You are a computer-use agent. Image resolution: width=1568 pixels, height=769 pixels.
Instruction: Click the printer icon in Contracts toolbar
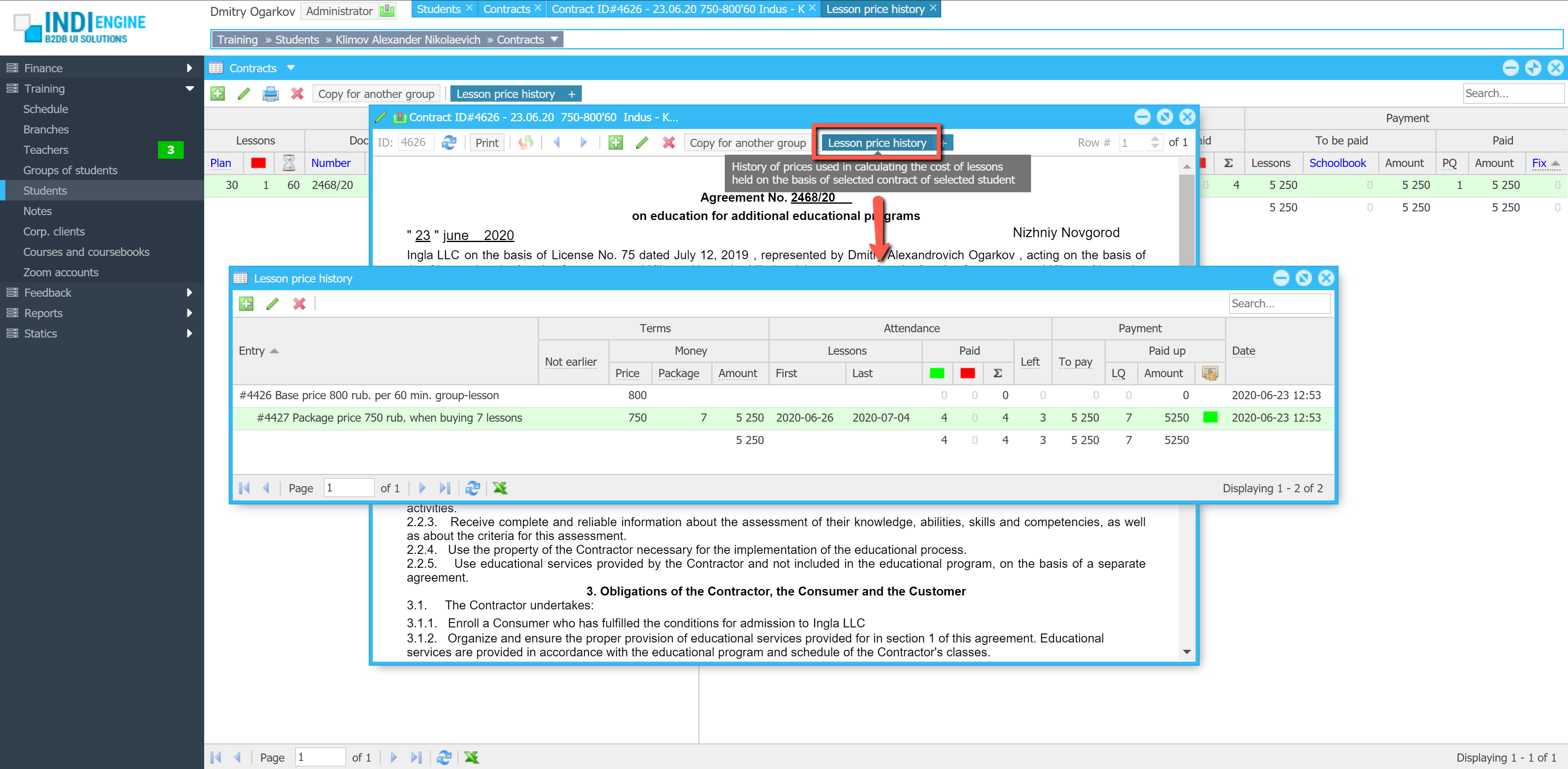pos(270,94)
